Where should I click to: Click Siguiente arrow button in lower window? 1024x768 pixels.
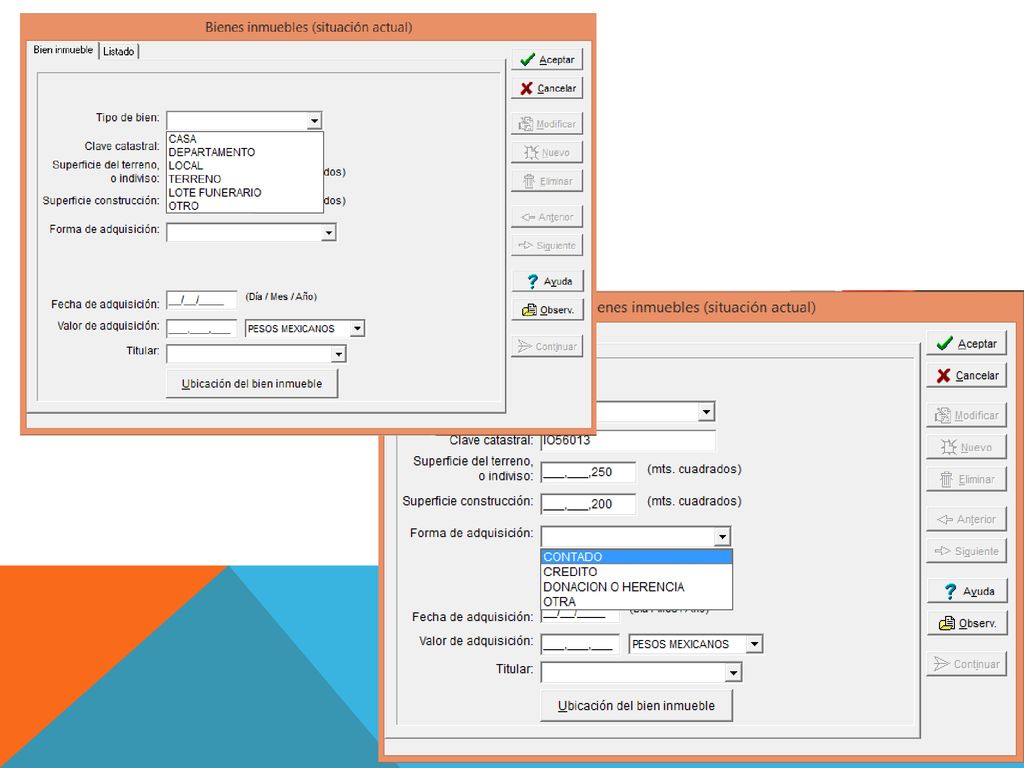click(967, 551)
